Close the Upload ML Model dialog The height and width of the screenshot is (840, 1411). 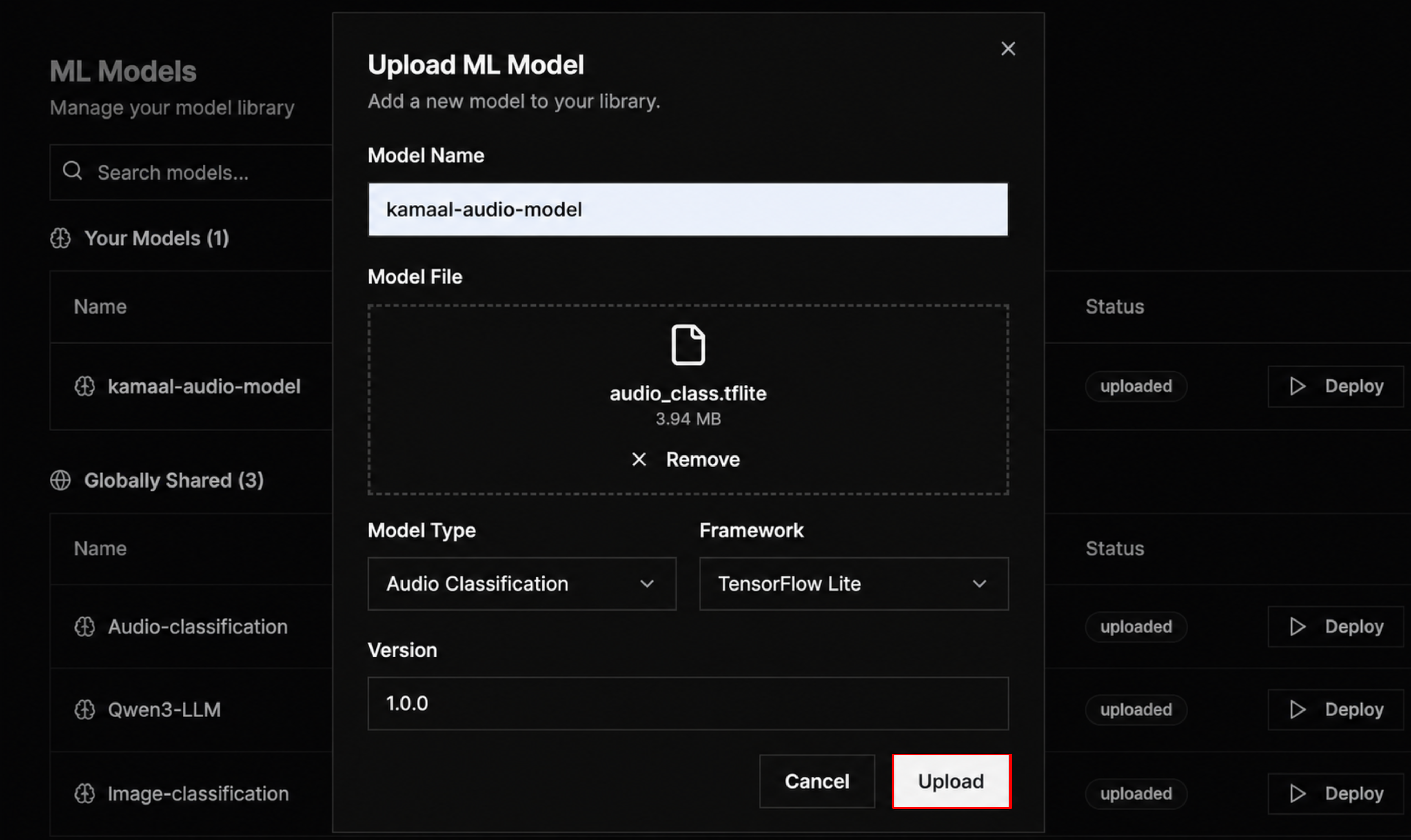click(x=1008, y=49)
